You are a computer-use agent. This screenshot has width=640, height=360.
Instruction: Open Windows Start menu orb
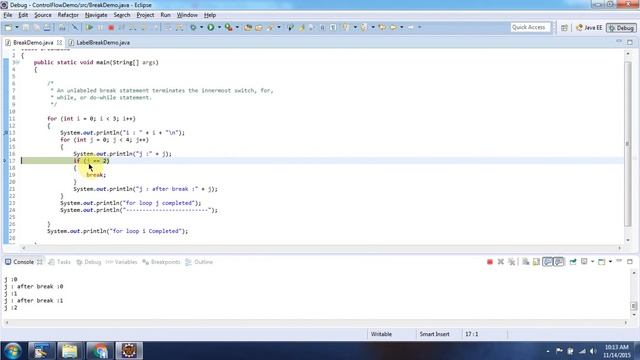click(13, 351)
